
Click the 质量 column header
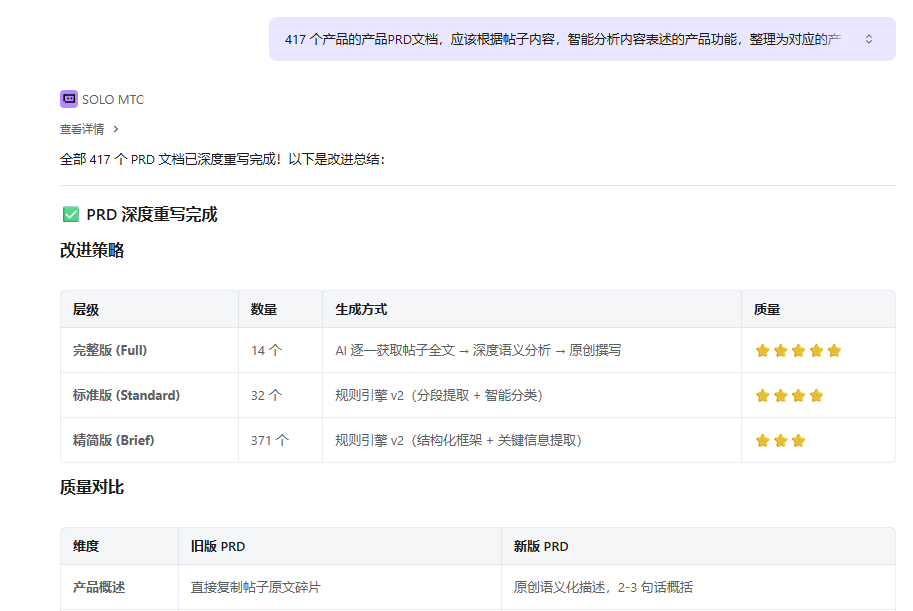(x=767, y=310)
